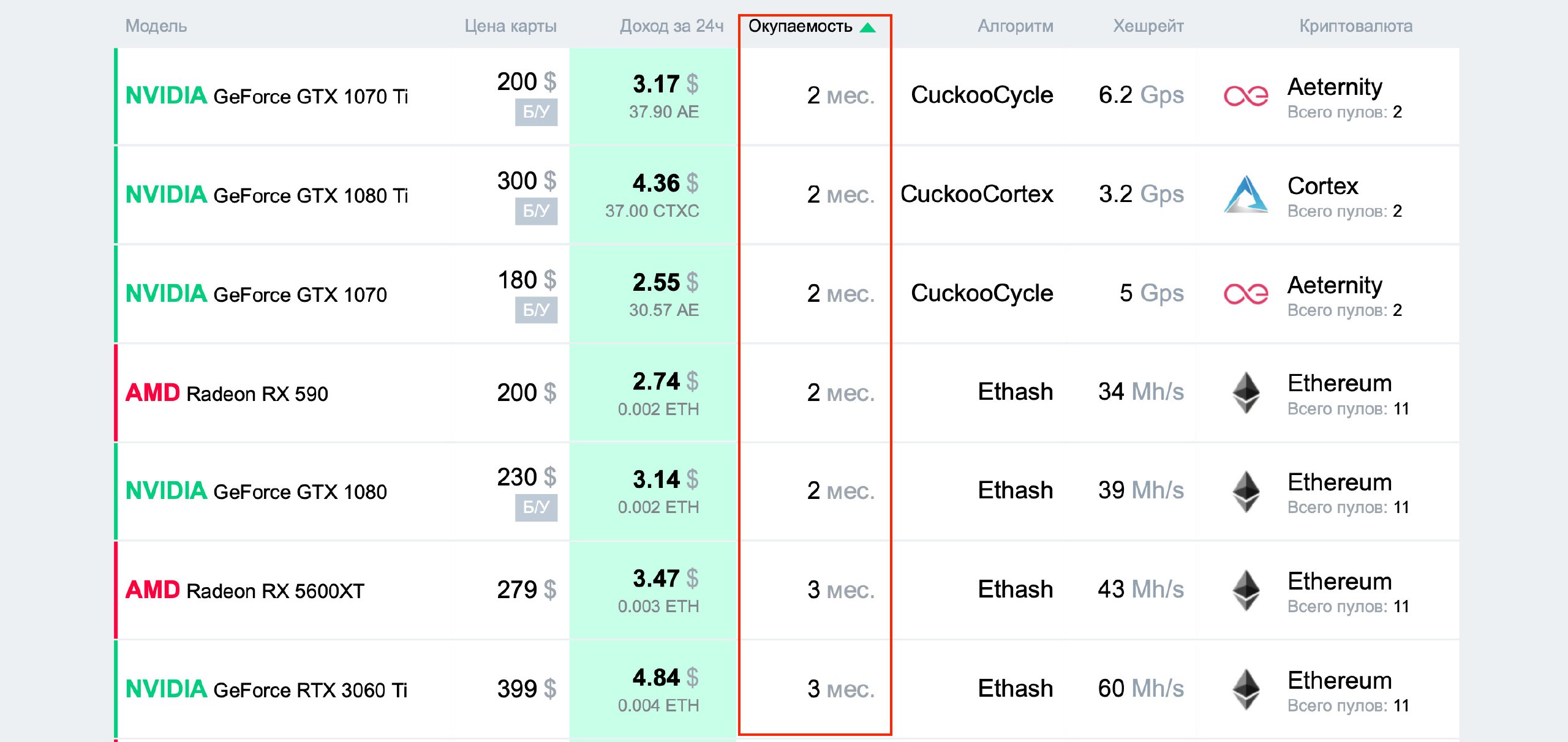Click the Ethereum logo in the RX 590 row
1568x742 pixels.
(1246, 392)
